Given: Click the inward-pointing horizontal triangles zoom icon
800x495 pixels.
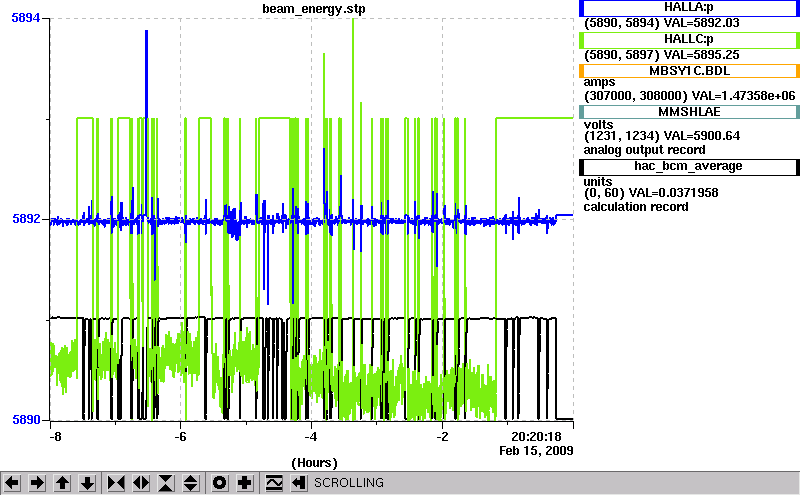Looking at the screenshot, I should 116,483.
